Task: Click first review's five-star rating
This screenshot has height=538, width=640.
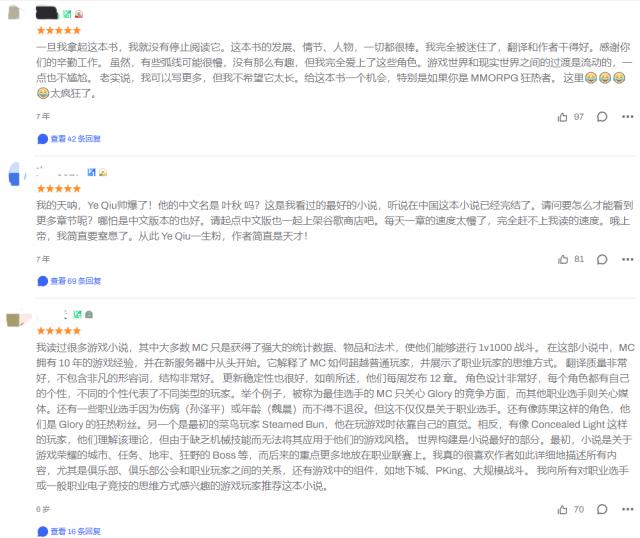Action: [x=59, y=30]
